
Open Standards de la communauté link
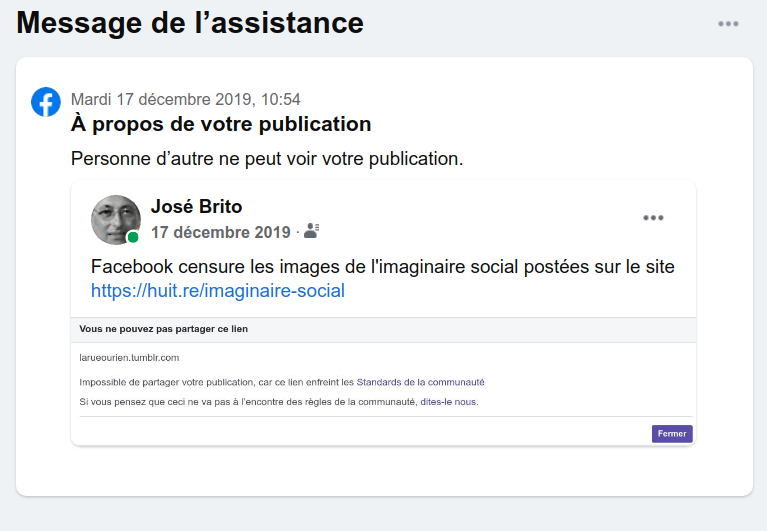[420, 382]
